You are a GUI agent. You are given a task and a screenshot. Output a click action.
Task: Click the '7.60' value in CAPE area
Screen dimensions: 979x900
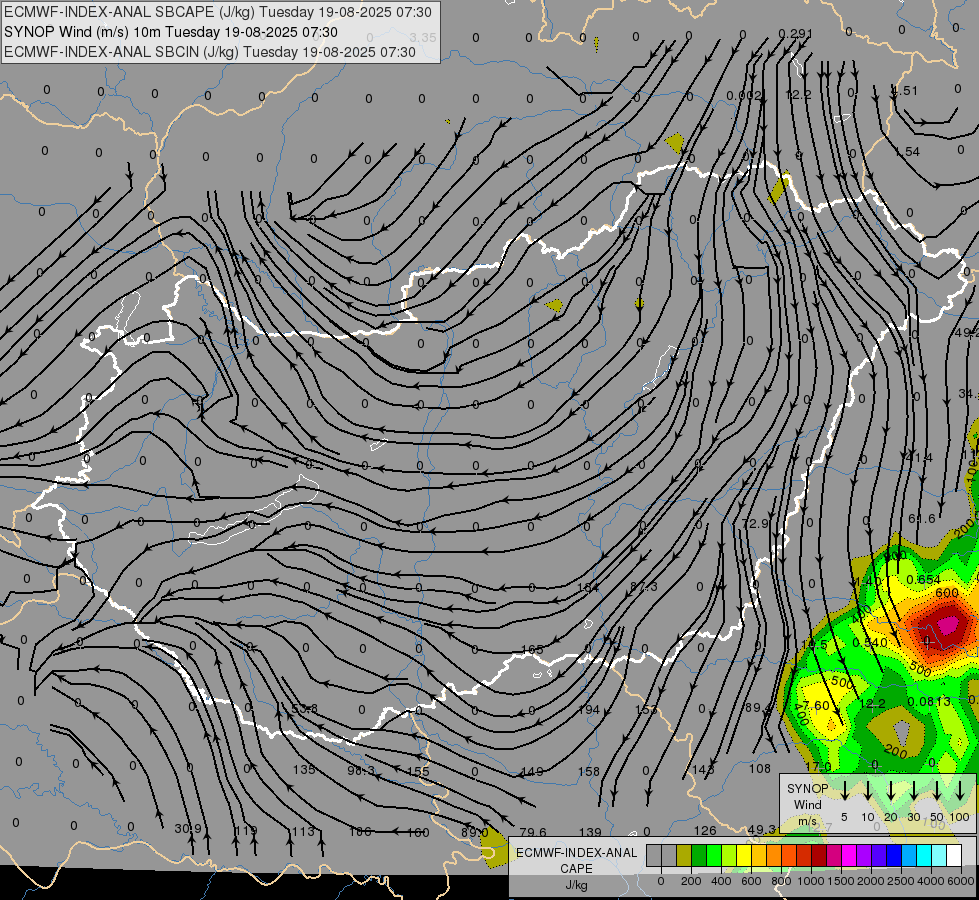816,705
